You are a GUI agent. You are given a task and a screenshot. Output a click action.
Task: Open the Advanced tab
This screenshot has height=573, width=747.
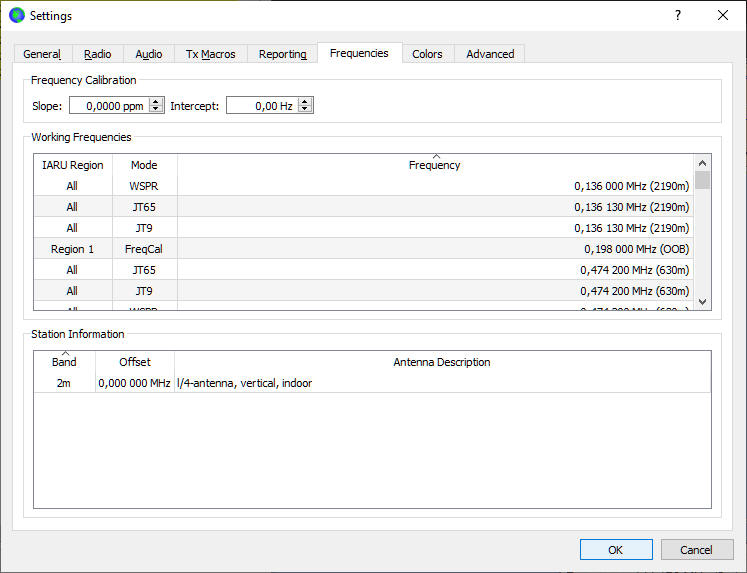[490, 54]
